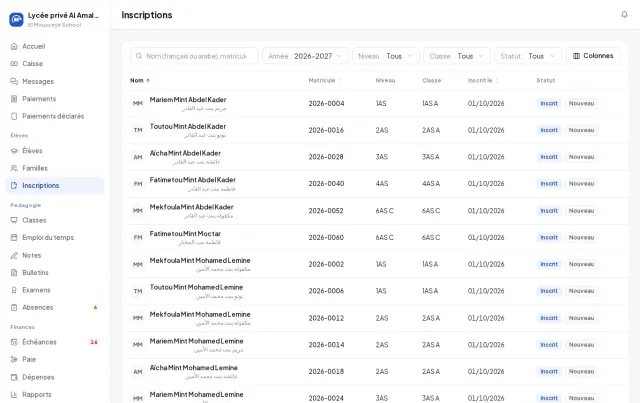Open the Niveau filter dropdown
Screen dimensions: 640x403
tap(386, 56)
